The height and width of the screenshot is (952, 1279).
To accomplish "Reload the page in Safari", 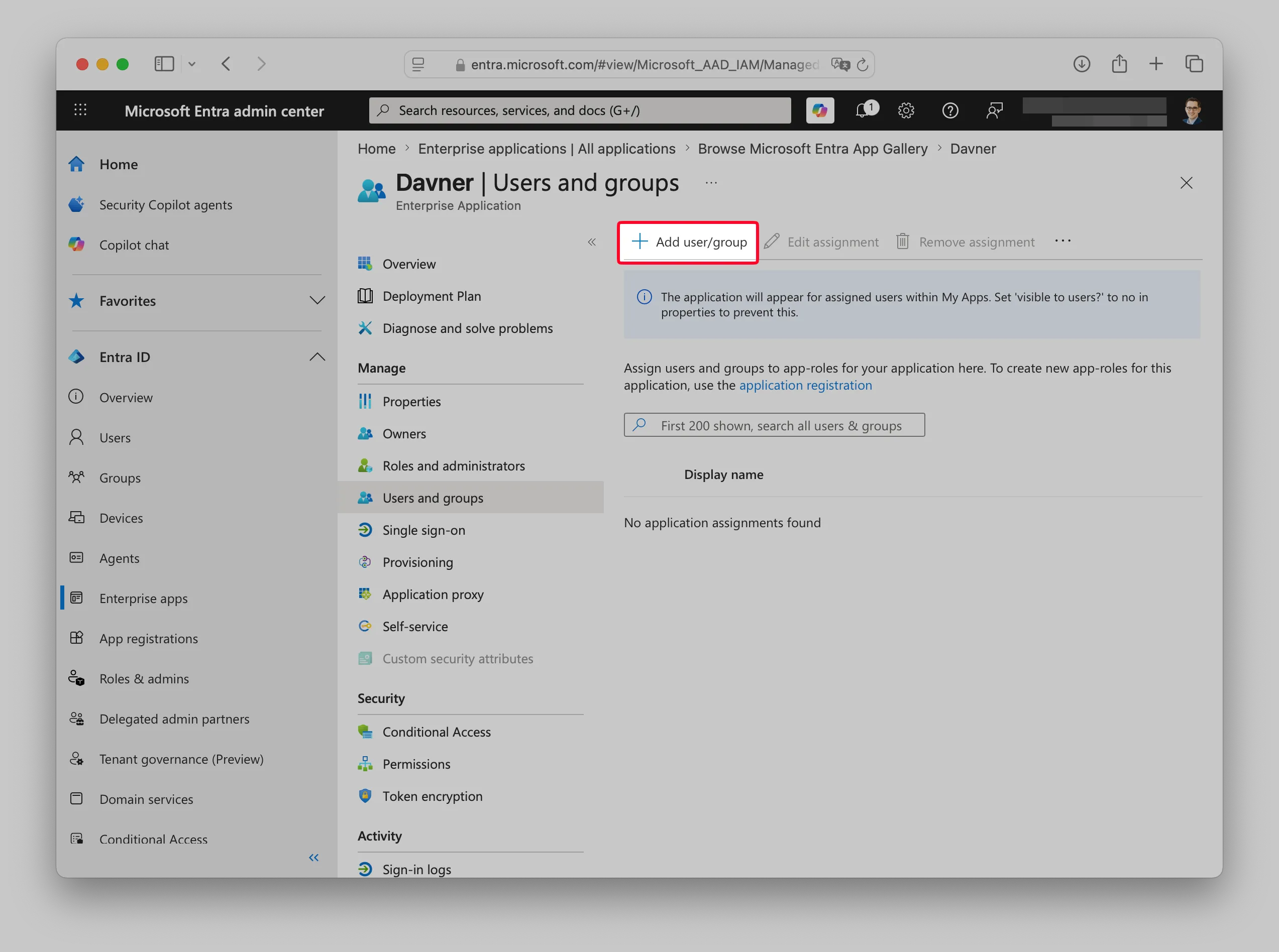I will [x=862, y=65].
